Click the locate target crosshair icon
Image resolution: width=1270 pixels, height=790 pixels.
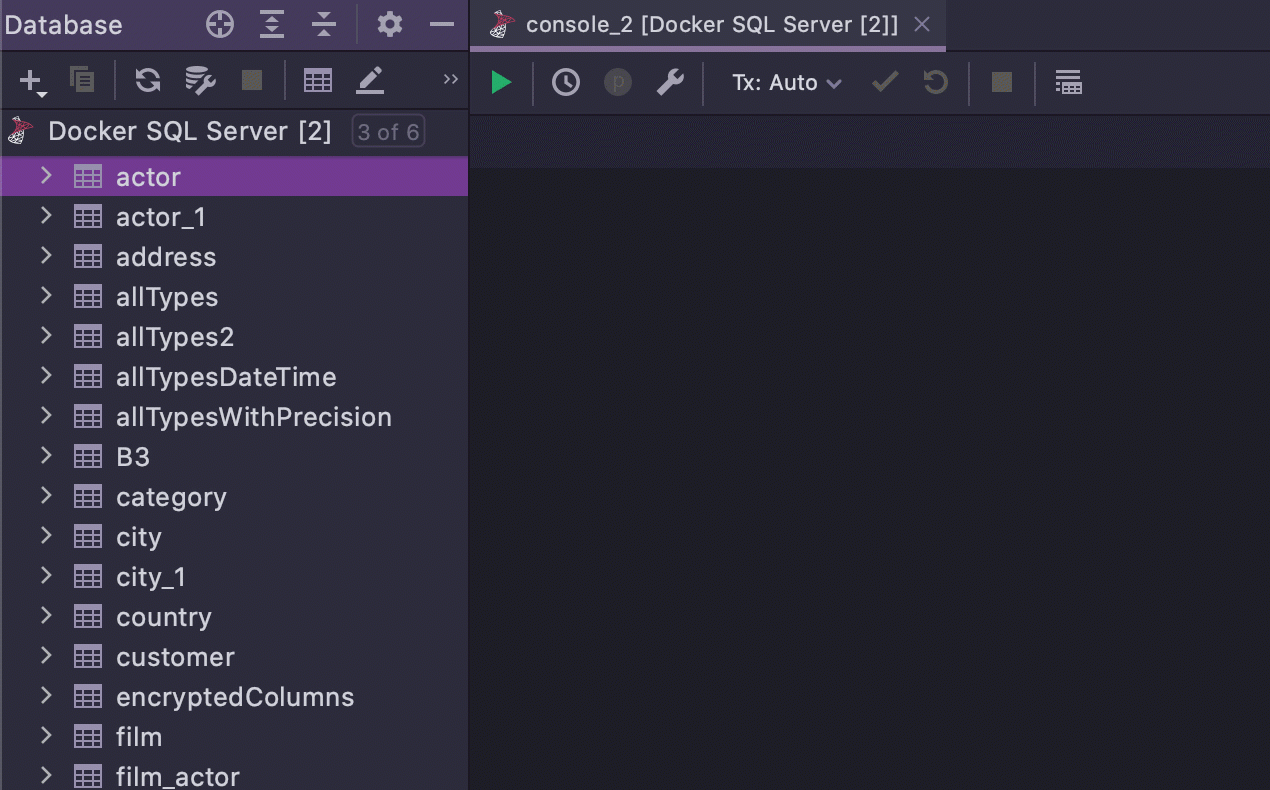(x=220, y=25)
